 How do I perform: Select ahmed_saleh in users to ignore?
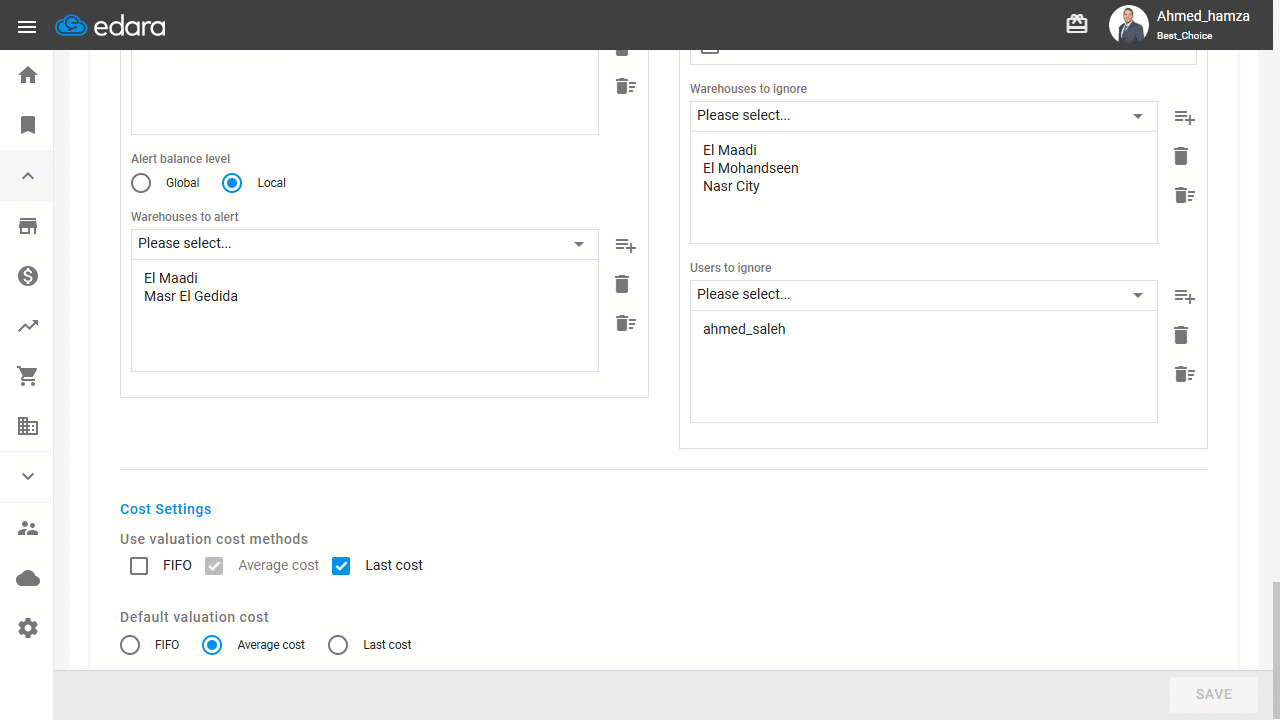[744, 329]
